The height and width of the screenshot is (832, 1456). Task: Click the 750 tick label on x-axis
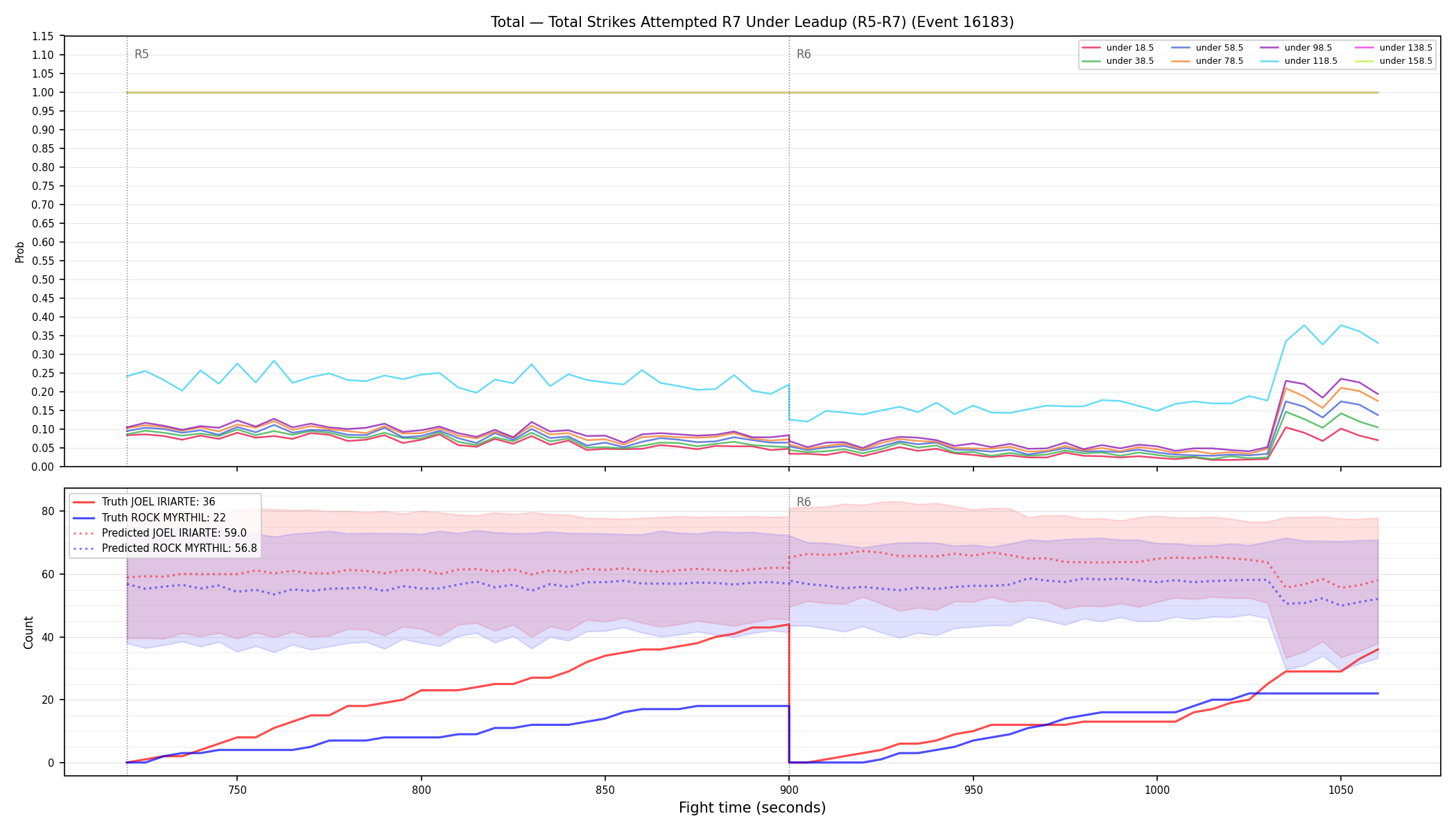(x=237, y=790)
